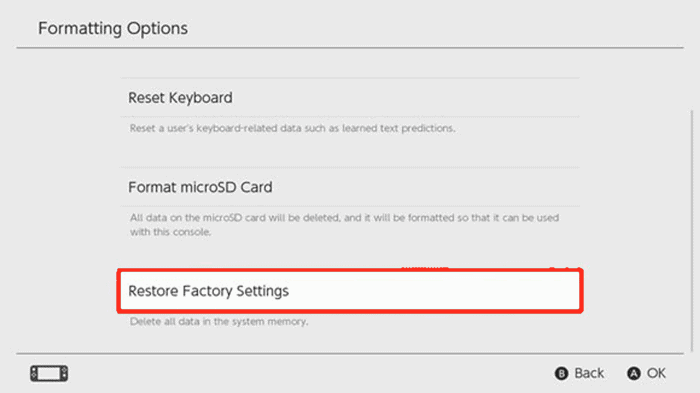
Task: Click the microSD card deletion warning text
Action: (344, 225)
